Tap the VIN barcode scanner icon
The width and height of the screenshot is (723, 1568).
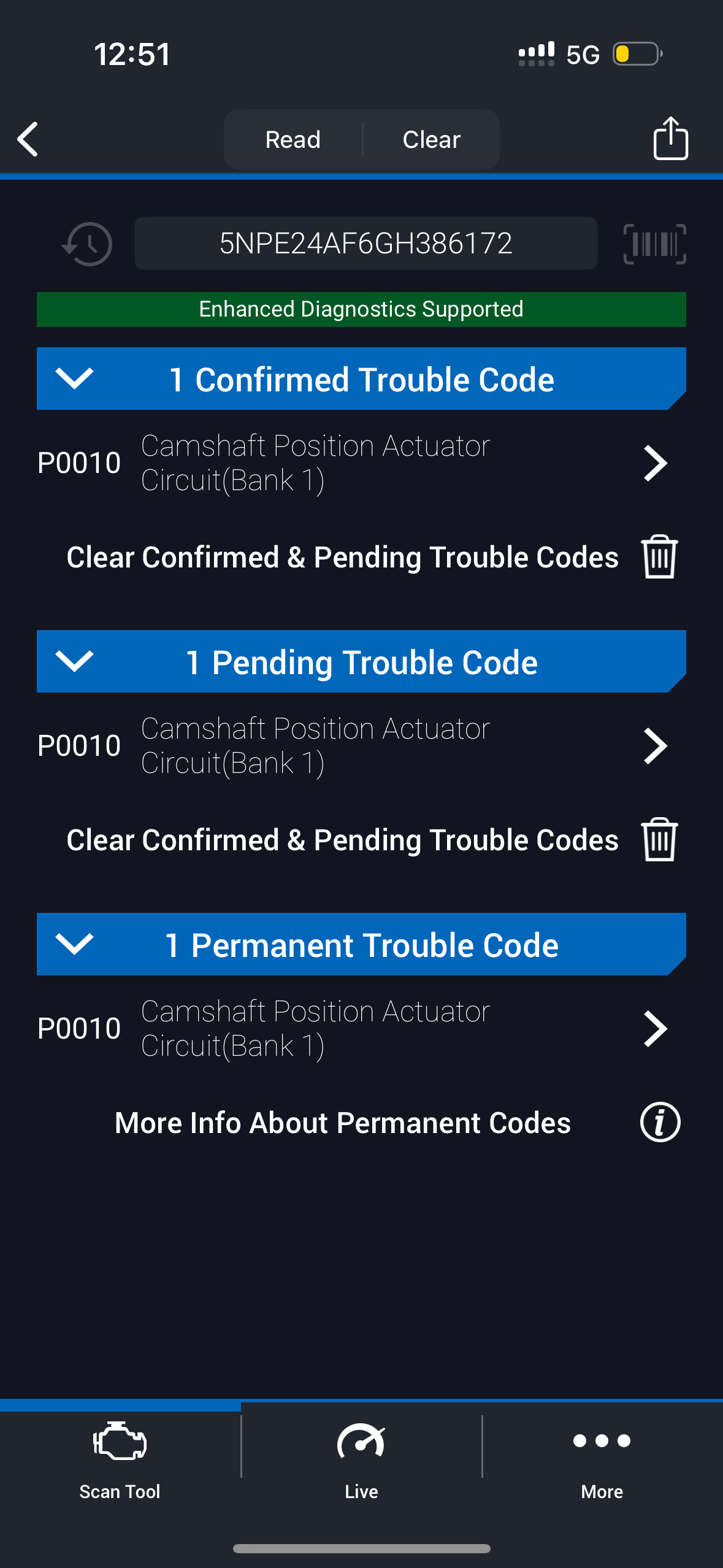(x=654, y=244)
